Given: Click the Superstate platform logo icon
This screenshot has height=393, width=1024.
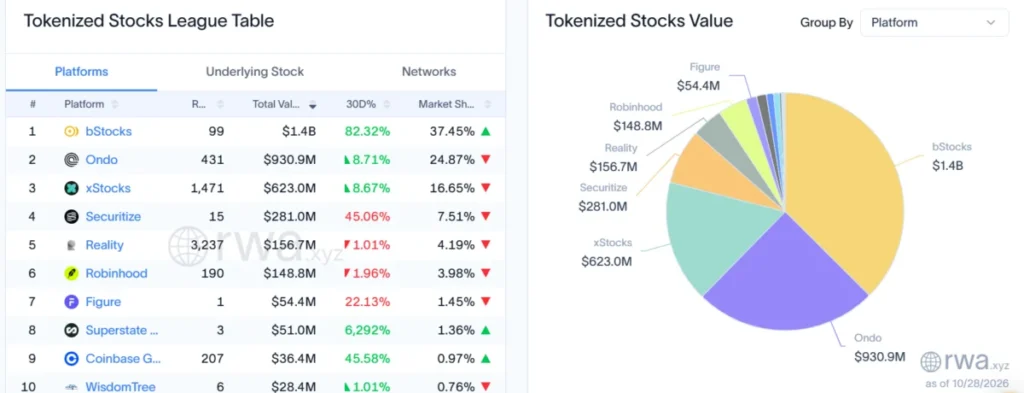Looking at the screenshot, I should 71,330.
